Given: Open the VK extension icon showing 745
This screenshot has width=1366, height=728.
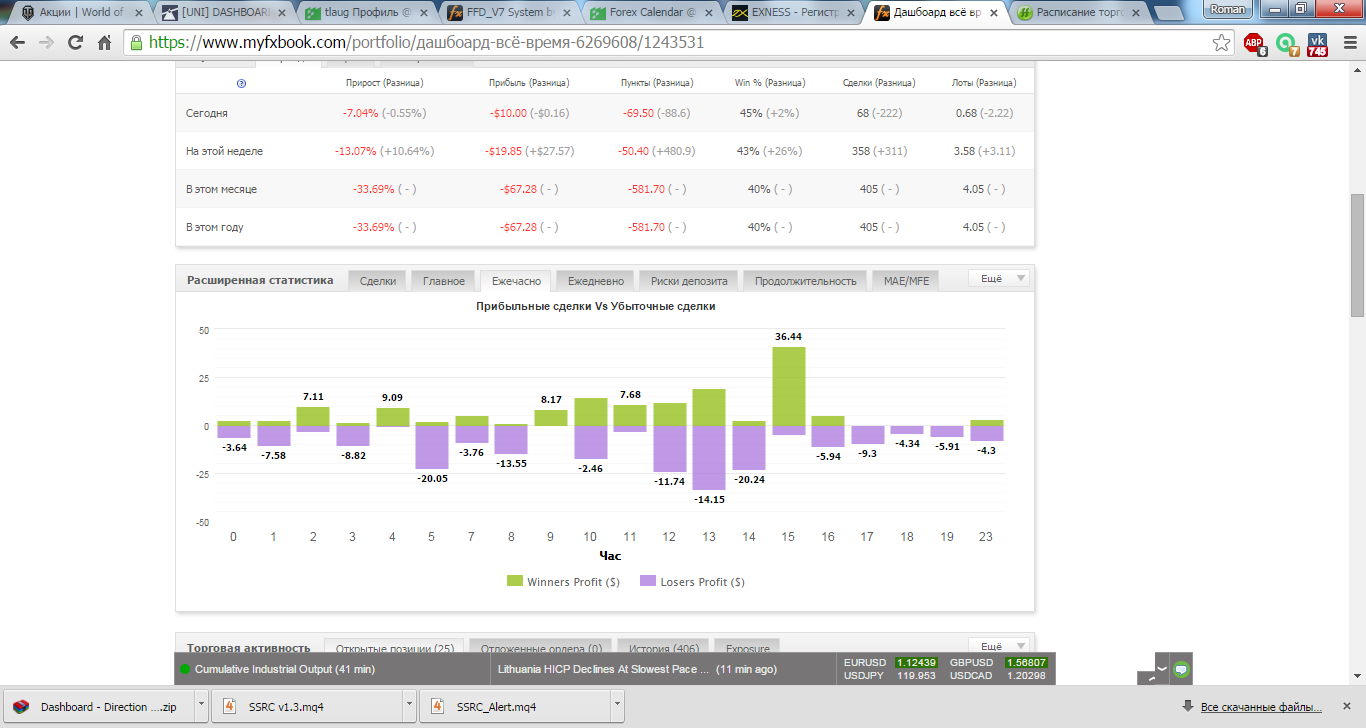Looking at the screenshot, I should coord(1317,43).
